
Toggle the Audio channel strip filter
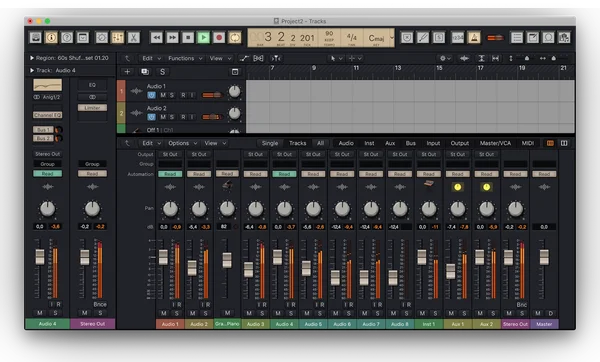(346, 143)
